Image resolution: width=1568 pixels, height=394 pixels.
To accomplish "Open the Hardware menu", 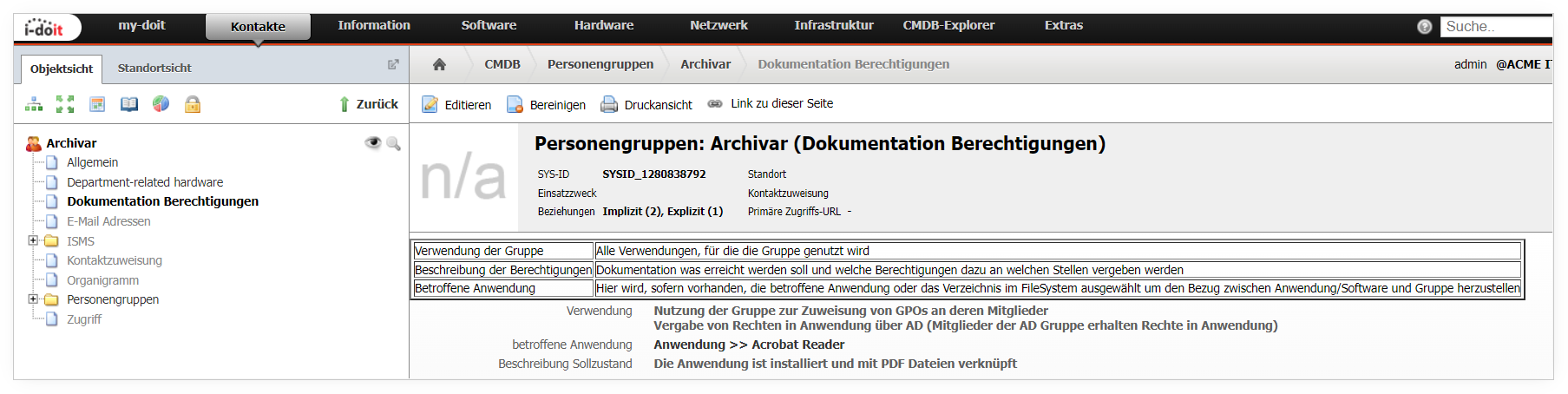I will [x=604, y=25].
